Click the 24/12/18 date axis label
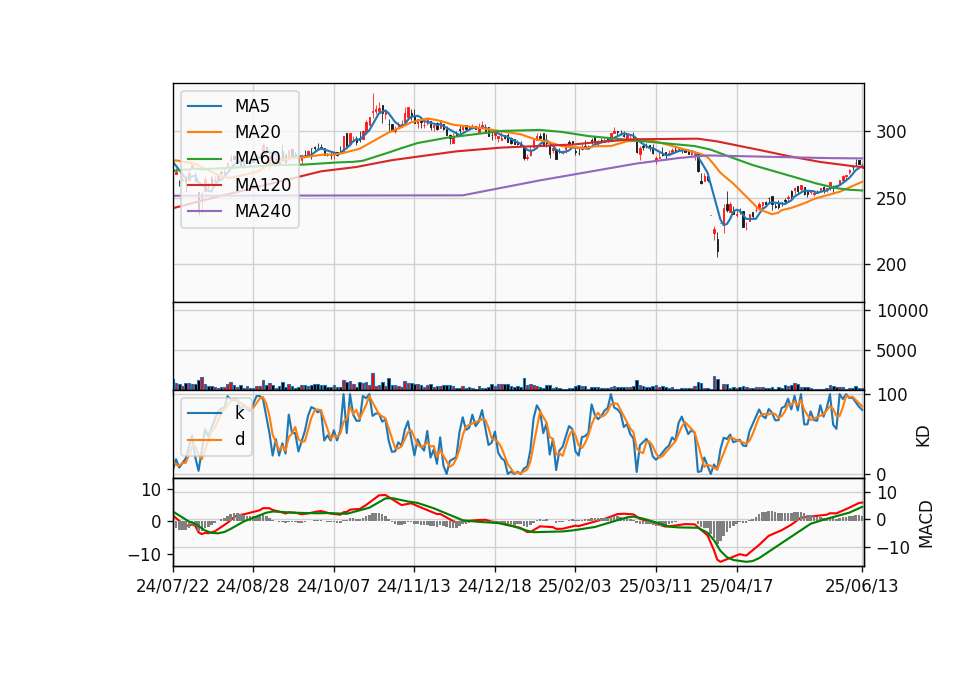Viewport: 960px width, 690px height. click(x=495, y=586)
